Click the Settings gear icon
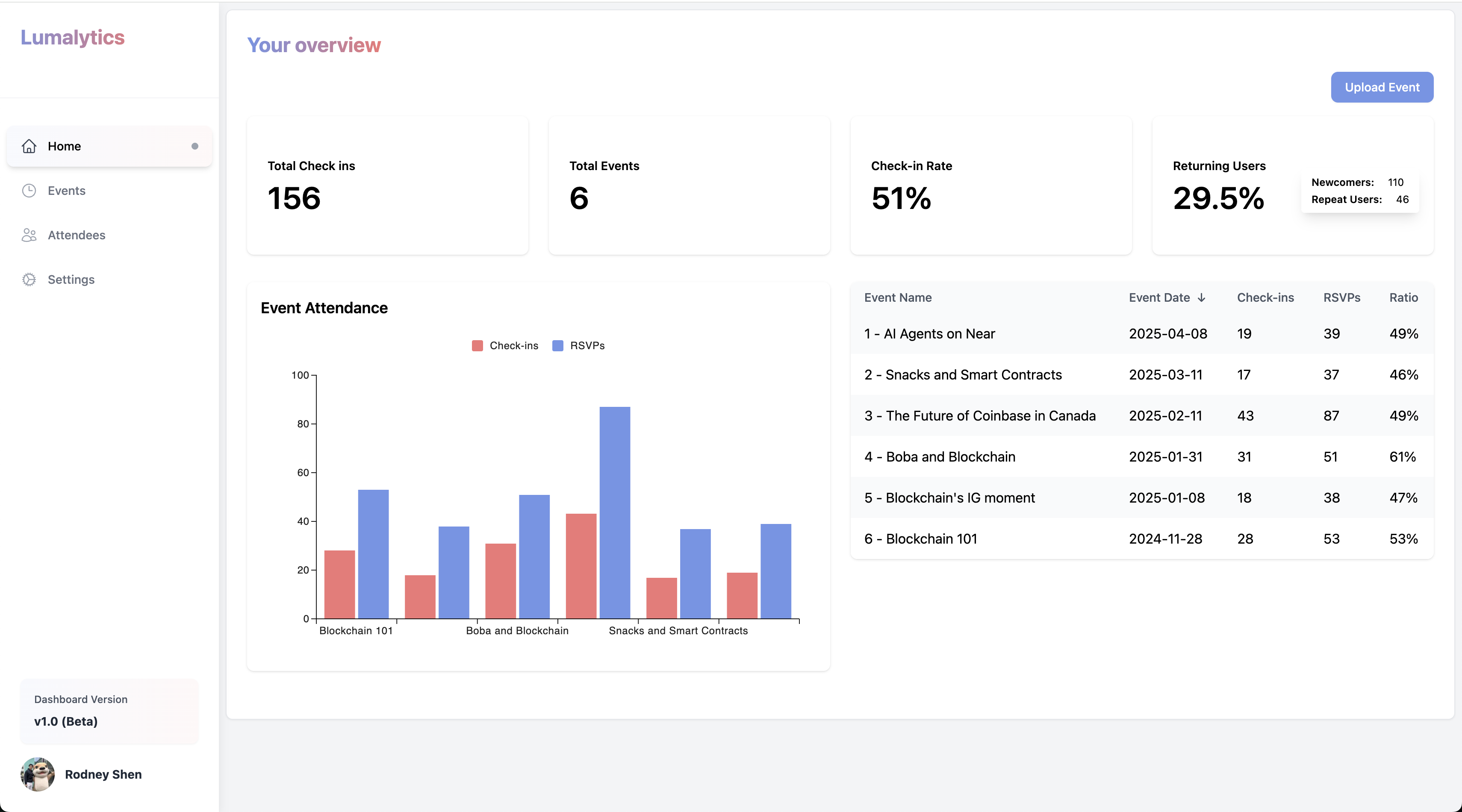Screen dimensions: 1462x812 [29, 279]
